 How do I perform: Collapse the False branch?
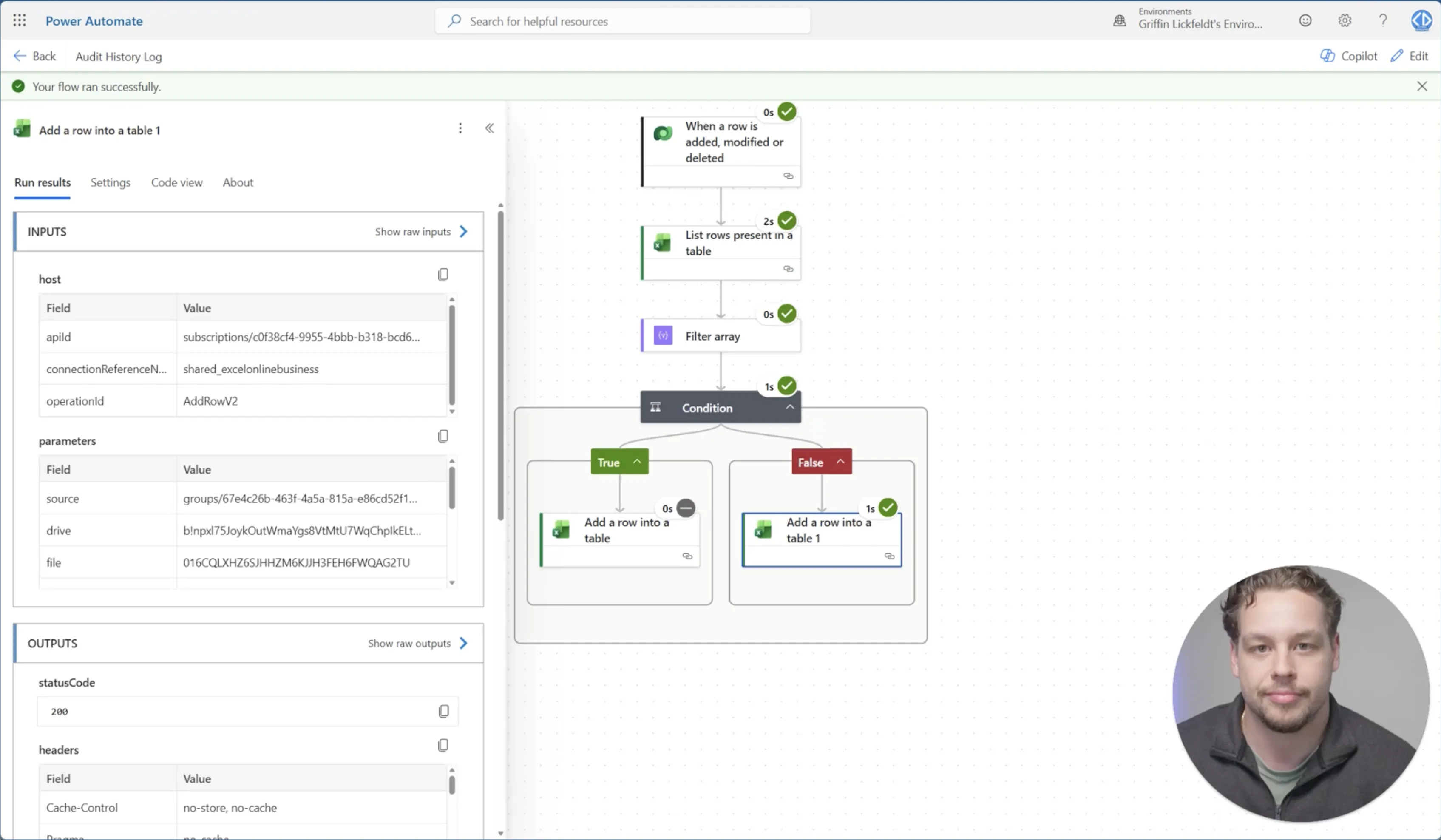click(840, 462)
